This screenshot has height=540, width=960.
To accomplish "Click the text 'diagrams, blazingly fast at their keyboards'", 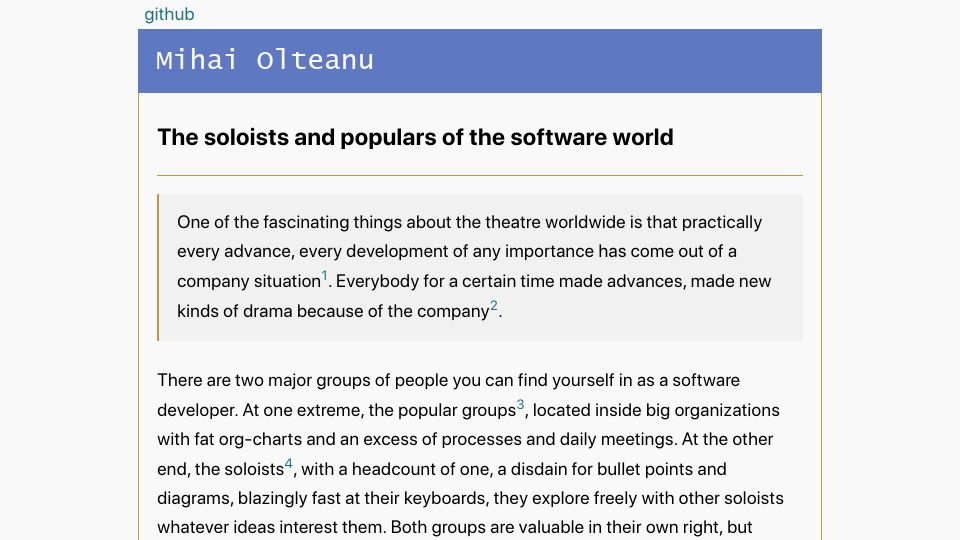I will click(322, 498).
